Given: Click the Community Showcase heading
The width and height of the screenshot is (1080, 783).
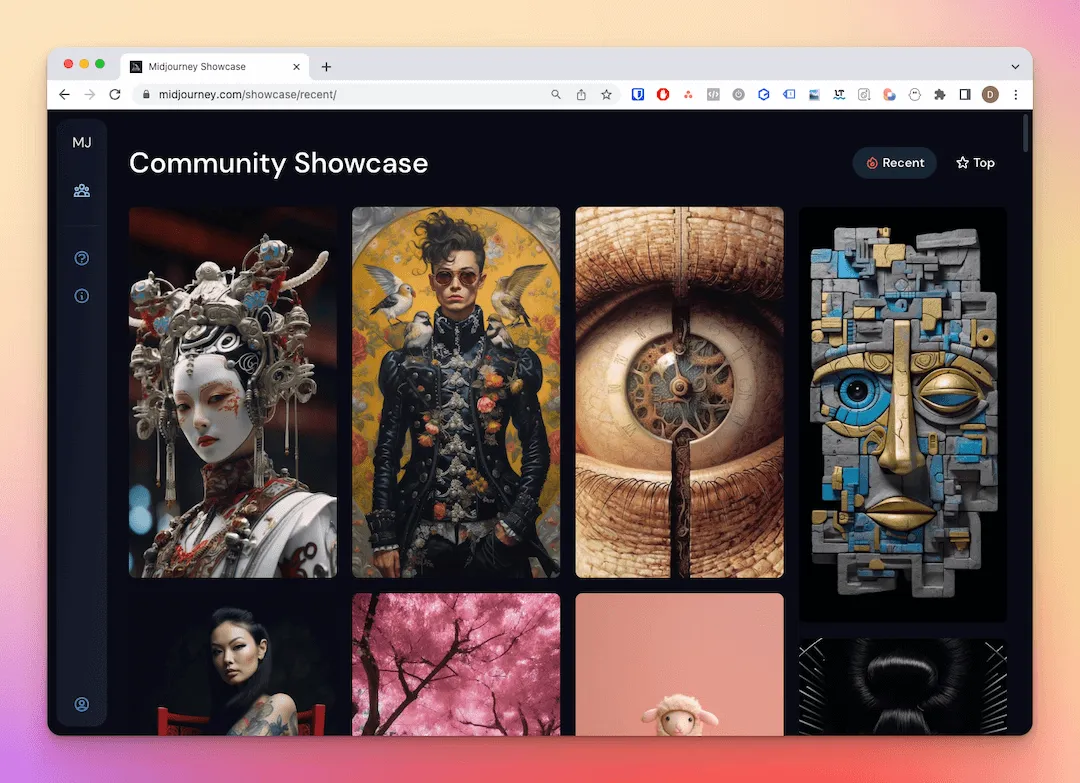Looking at the screenshot, I should pos(278,163).
